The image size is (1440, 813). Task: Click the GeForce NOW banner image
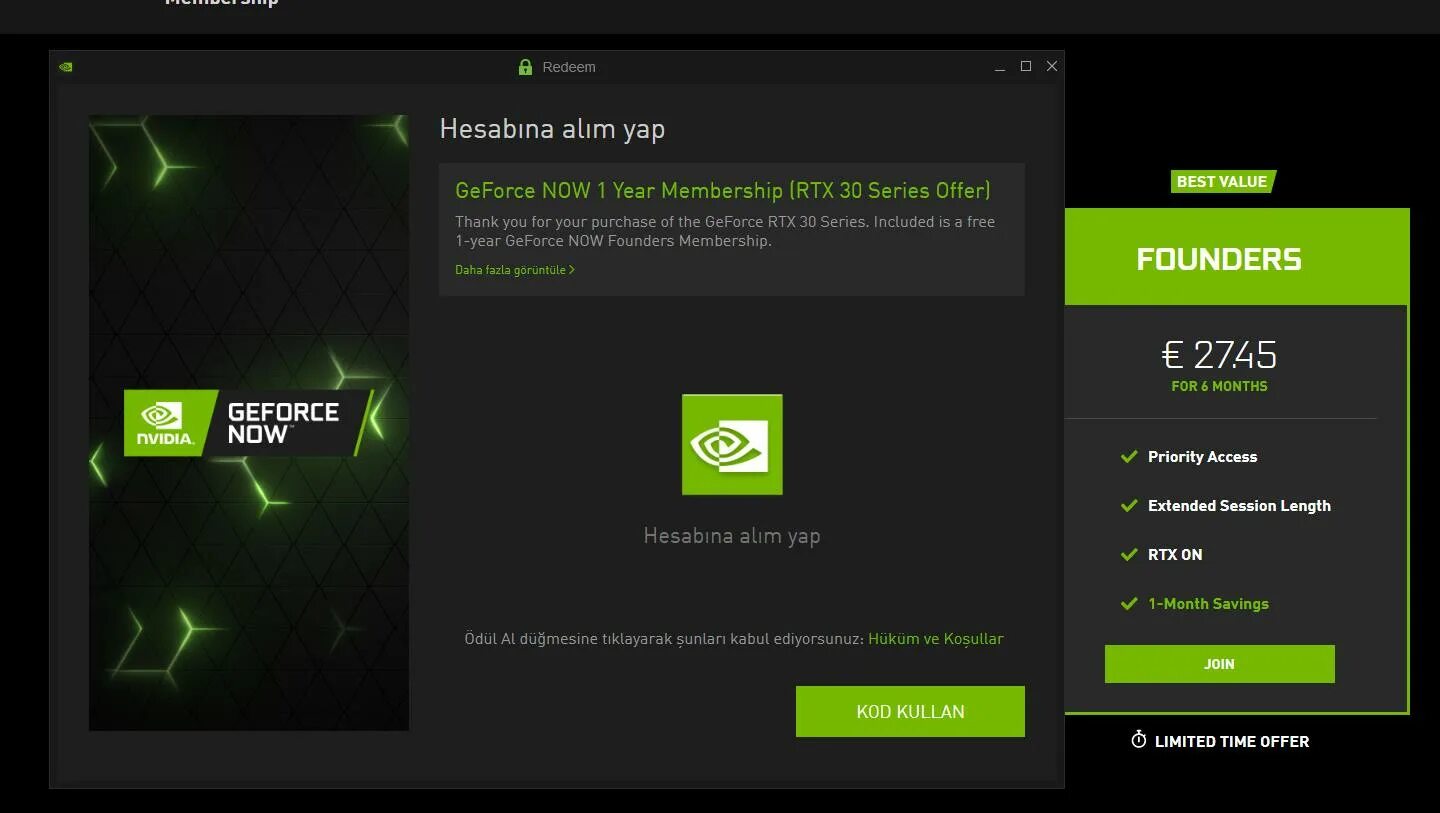(x=249, y=422)
